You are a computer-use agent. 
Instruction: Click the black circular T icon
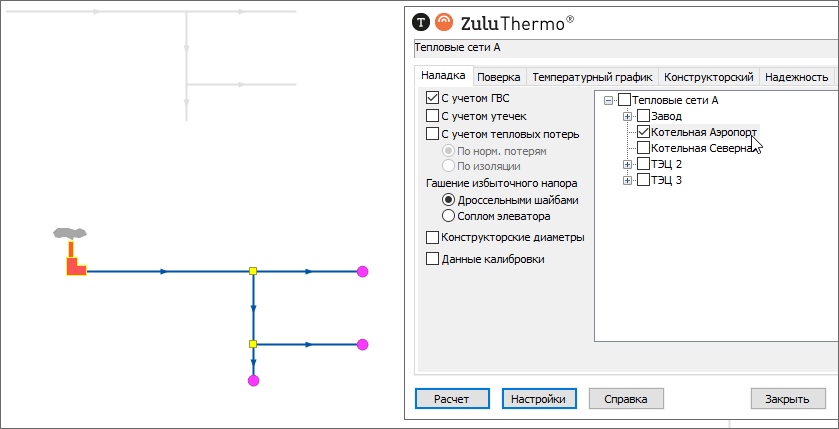422,21
